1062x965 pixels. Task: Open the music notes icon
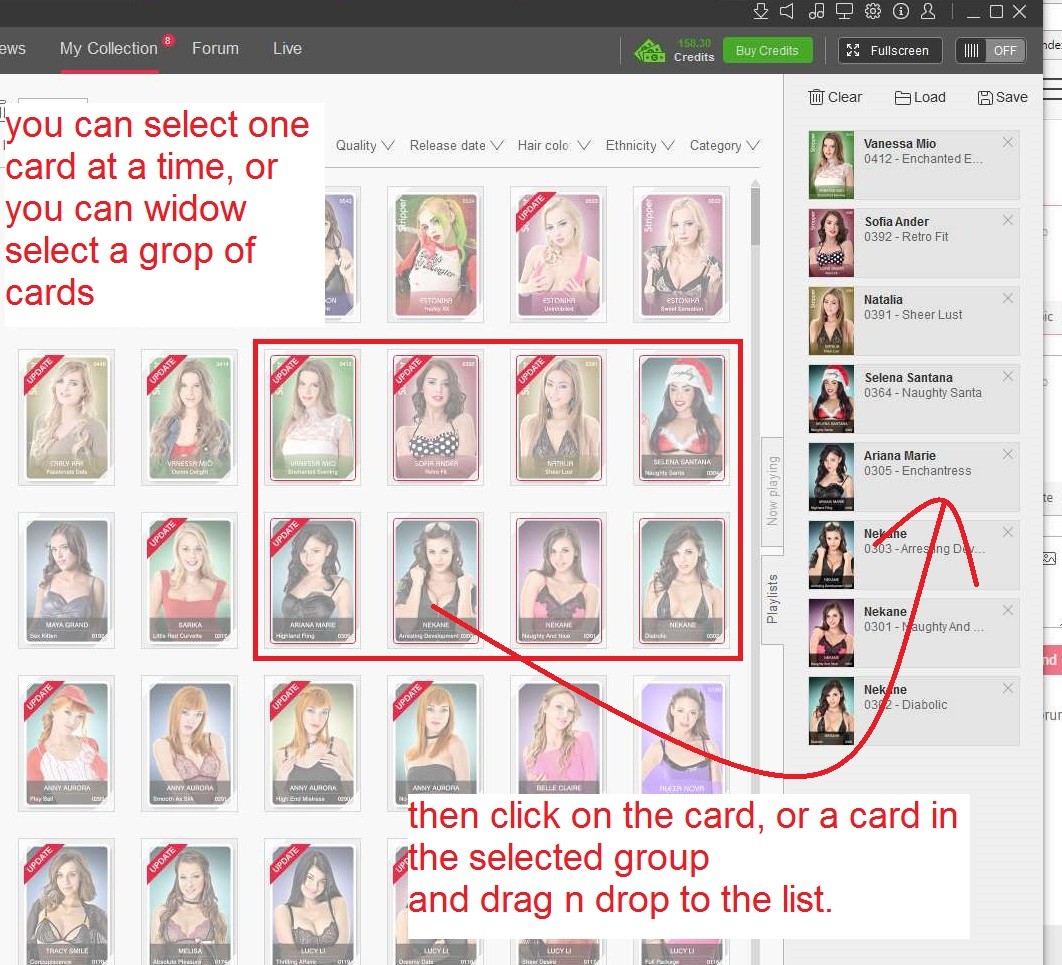click(816, 11)
